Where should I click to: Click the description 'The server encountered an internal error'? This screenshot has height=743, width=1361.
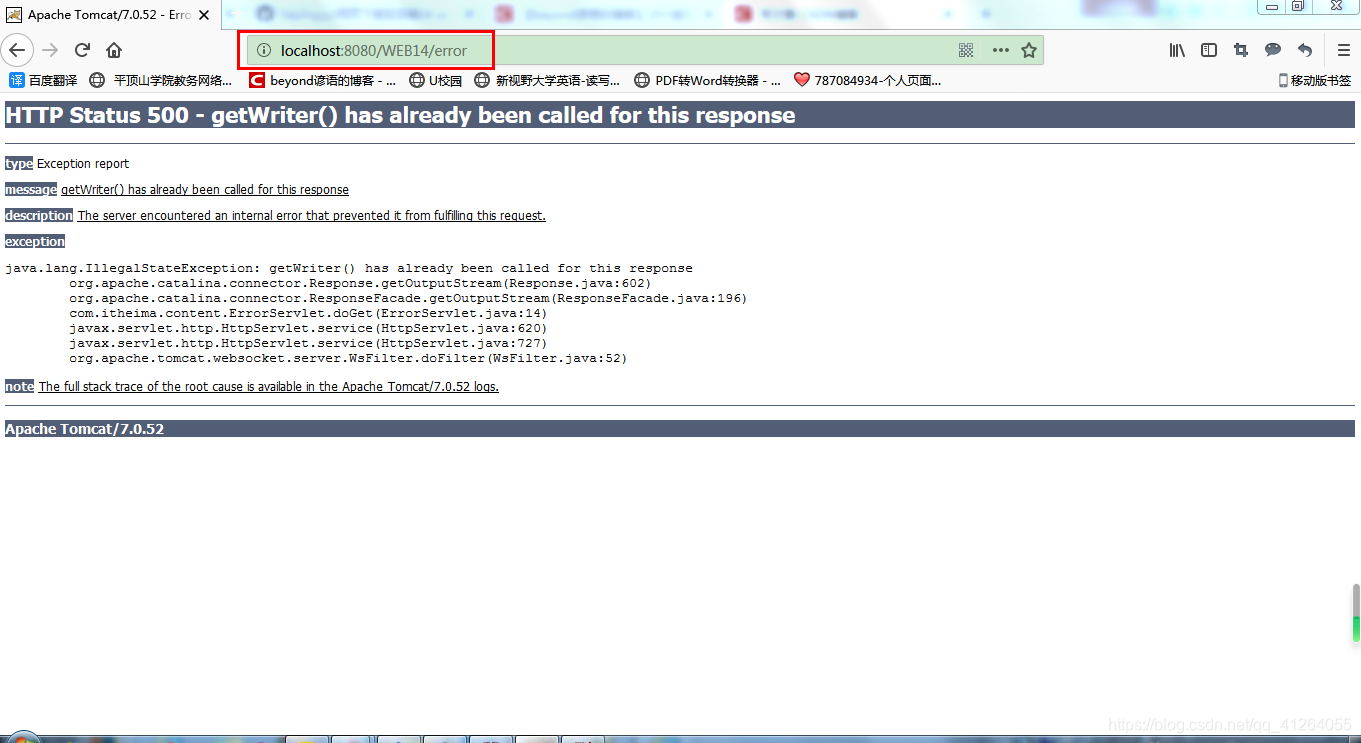[x=312, y=215]
